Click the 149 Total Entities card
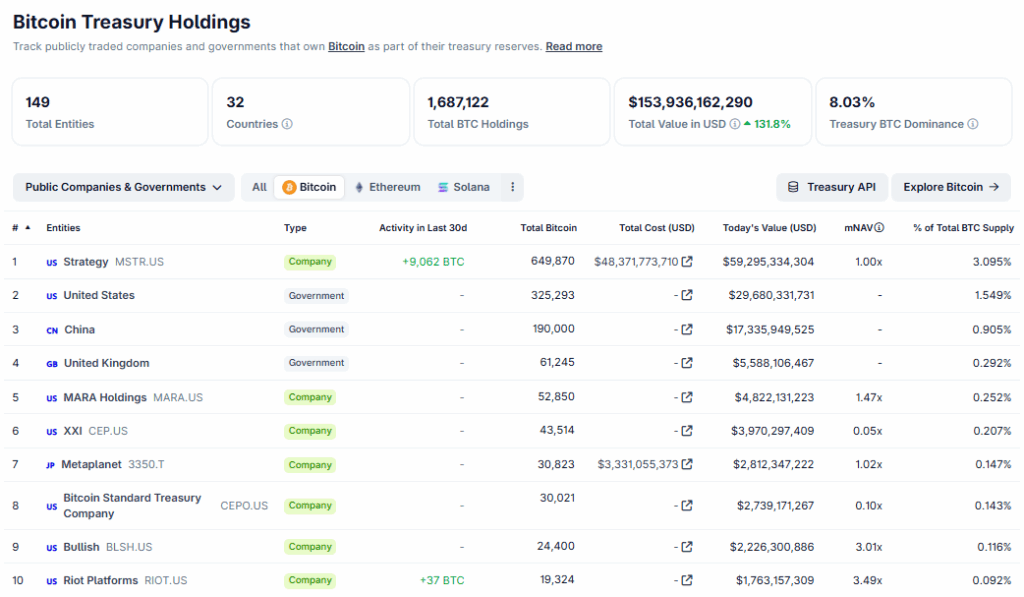 [x=110, y=112]
